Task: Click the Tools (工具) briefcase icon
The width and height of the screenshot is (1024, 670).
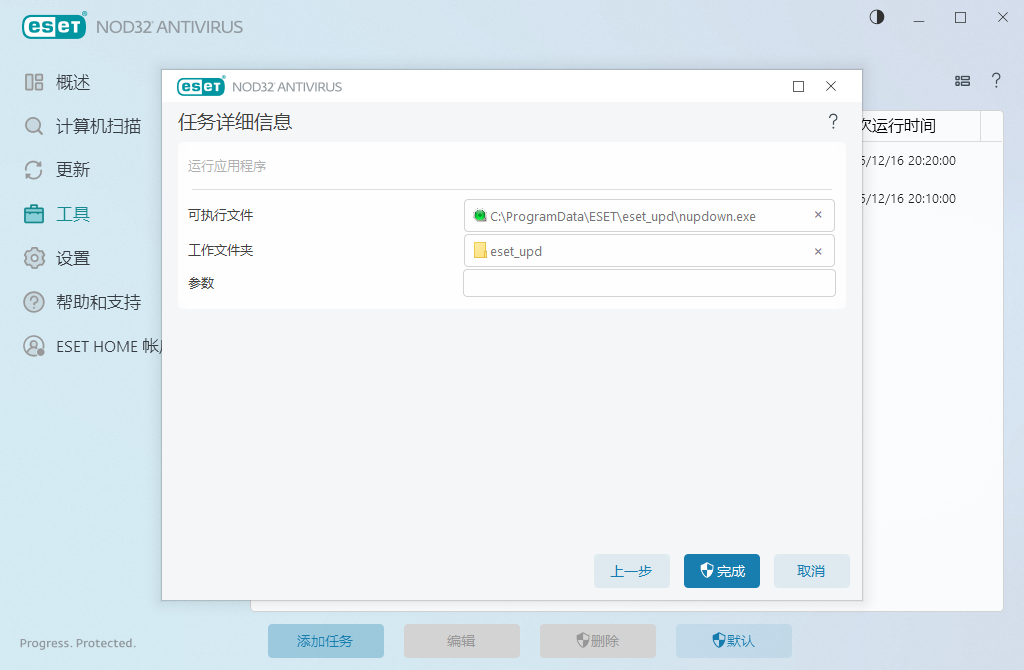Action: coord(34,214)
